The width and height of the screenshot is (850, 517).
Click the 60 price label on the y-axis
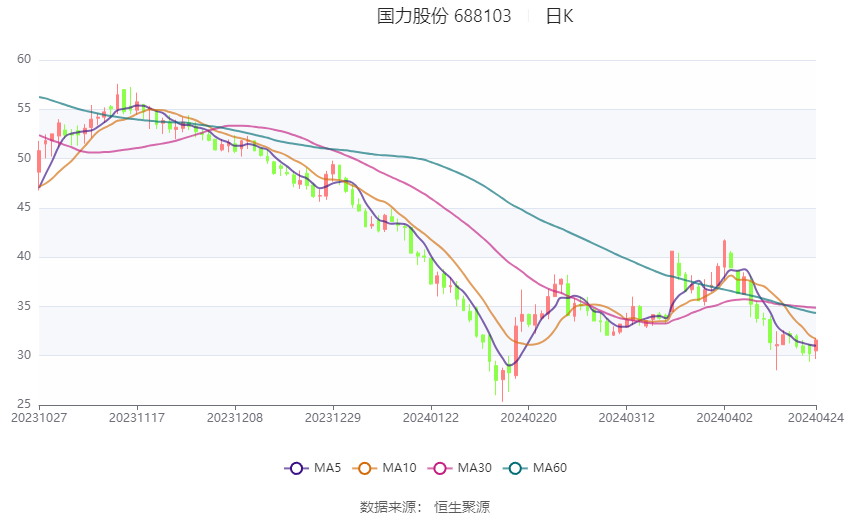click(x=24, y=59)
